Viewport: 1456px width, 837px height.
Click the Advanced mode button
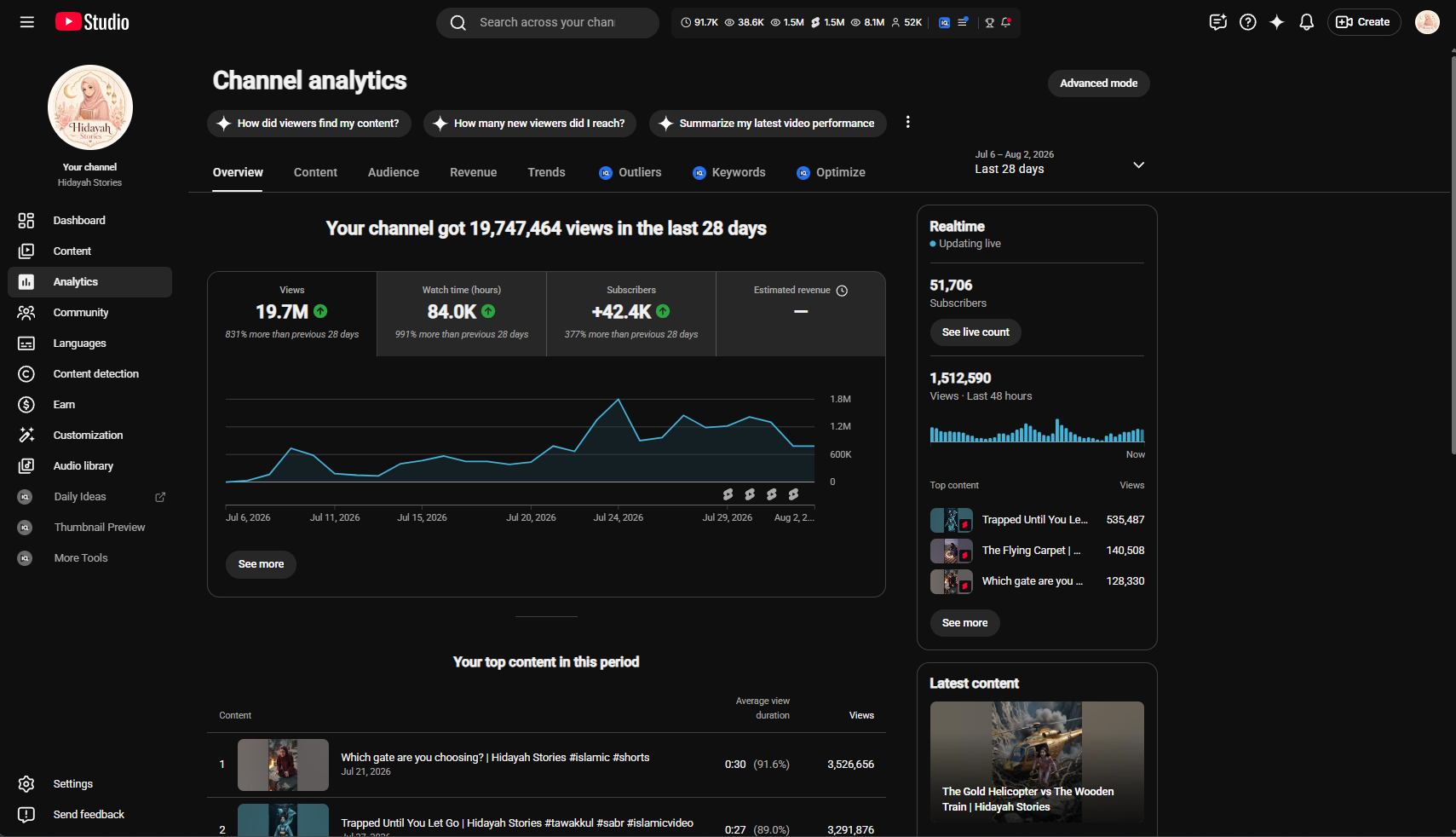[x=1099, y=84]
